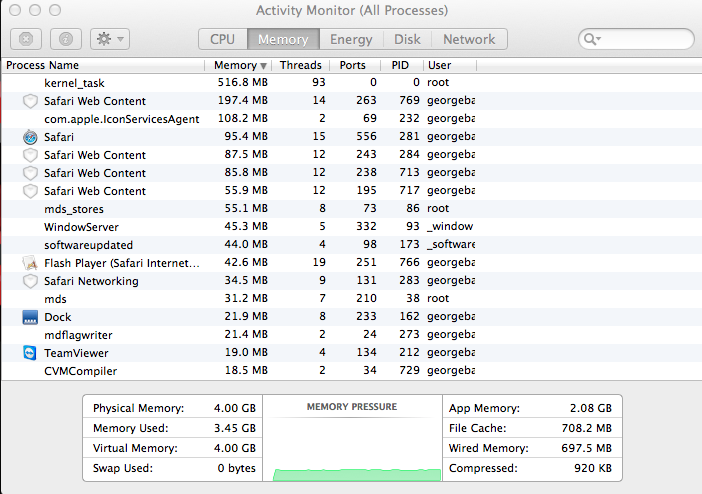The height and width of the screenshot is (494, 702).
Task: Click the shield icon of PID 769
Action: [30, 101]
